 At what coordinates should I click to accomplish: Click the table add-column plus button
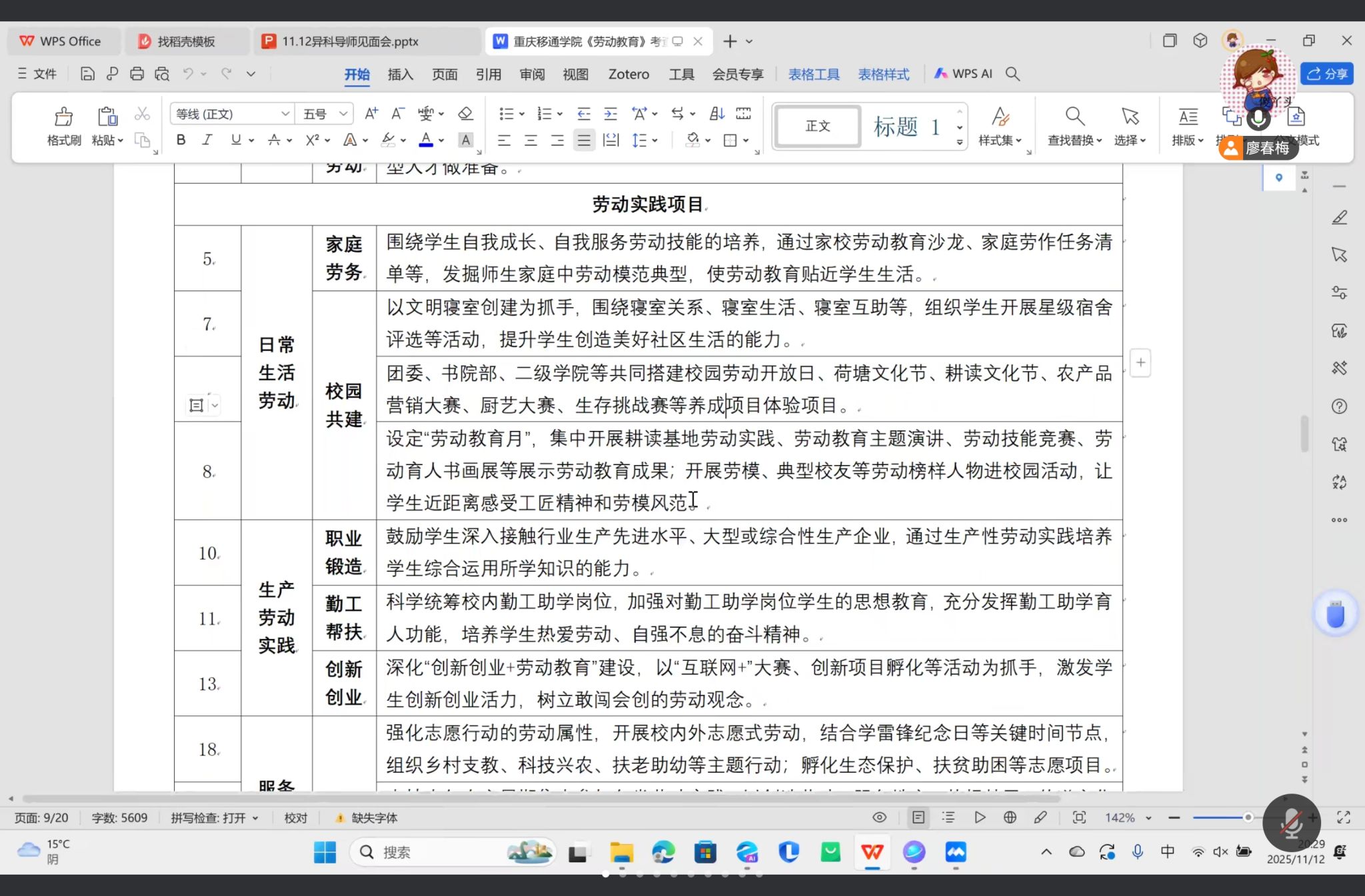1141,363
